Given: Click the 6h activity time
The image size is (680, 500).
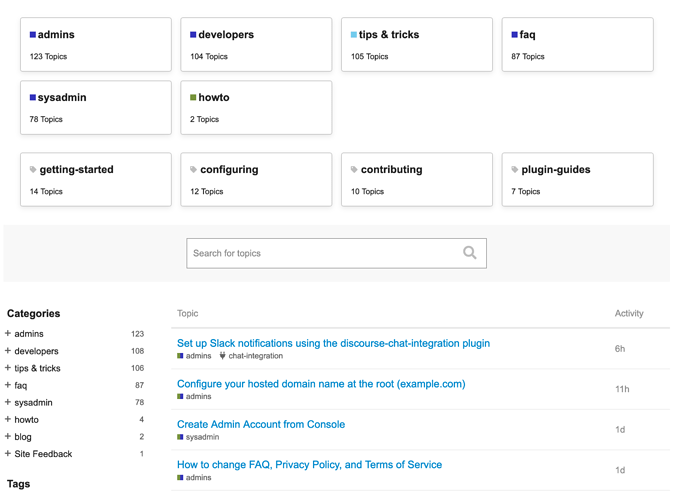Looking at the screenshot, I should (620, 349).
